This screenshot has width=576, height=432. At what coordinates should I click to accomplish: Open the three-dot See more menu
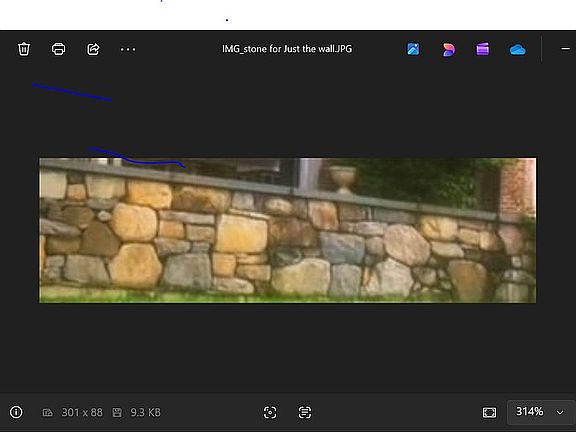[x=128, y=49]
